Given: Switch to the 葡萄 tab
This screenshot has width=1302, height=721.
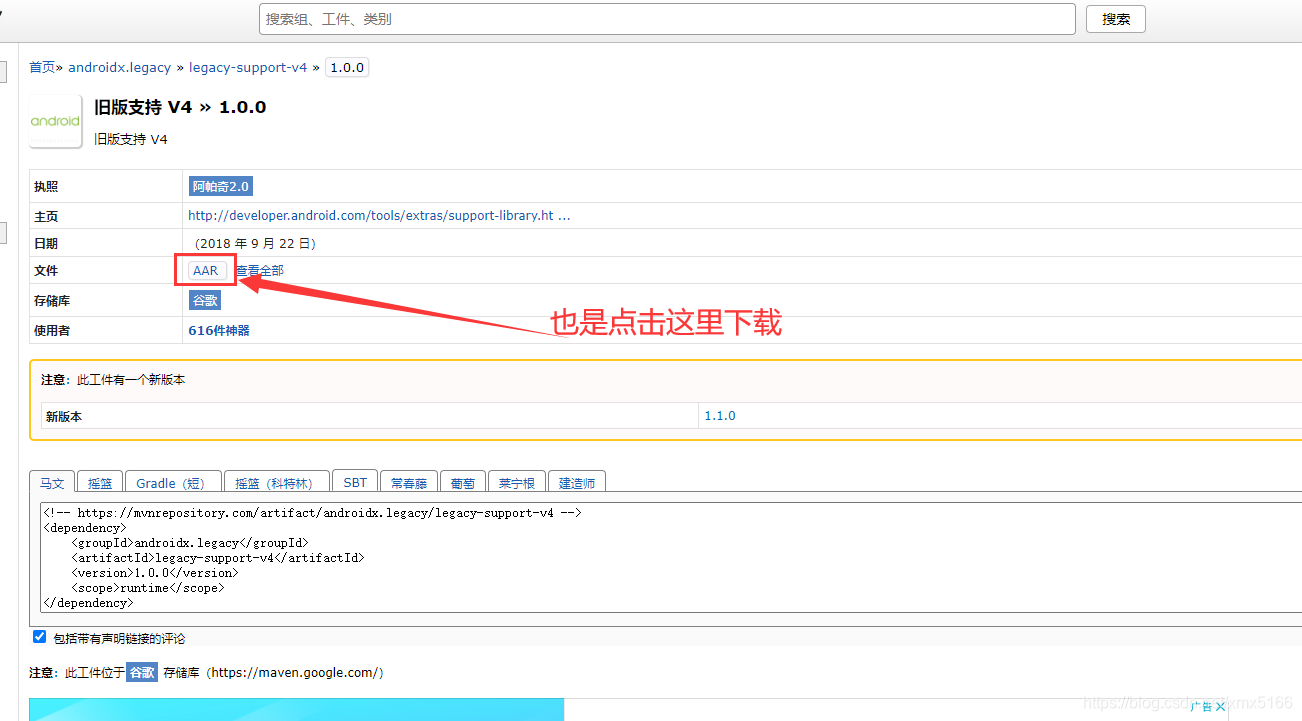Looking at the screenshot, I should [462, 482].
